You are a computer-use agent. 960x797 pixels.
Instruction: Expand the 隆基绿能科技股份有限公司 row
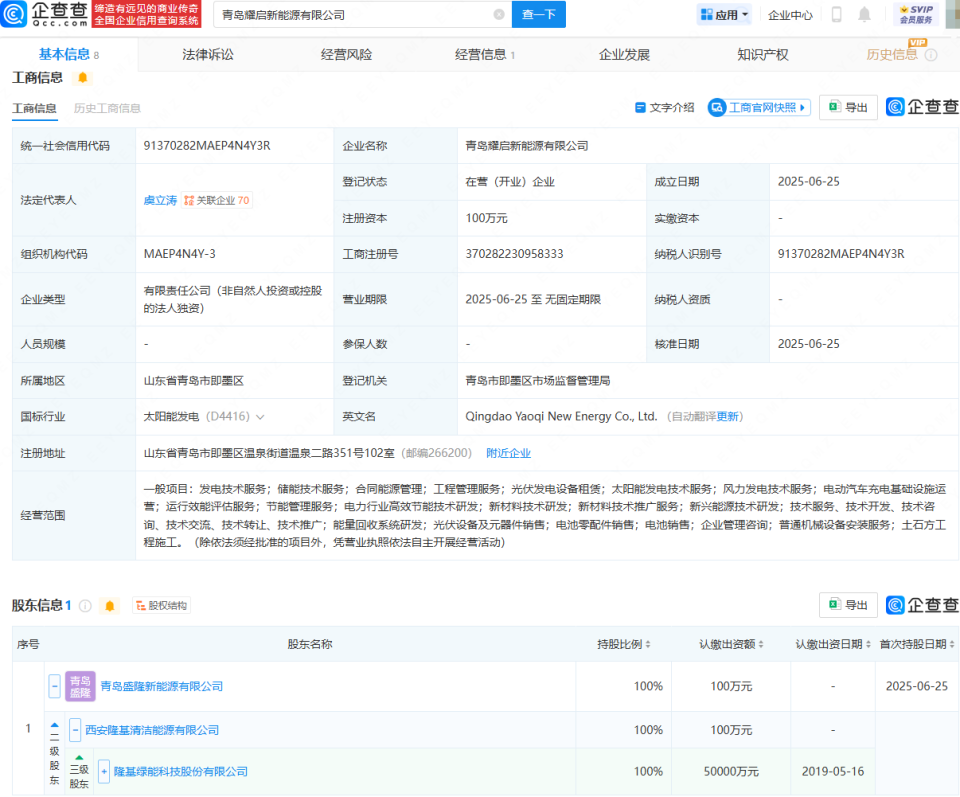pyautogui.click(x=104, y=771)
